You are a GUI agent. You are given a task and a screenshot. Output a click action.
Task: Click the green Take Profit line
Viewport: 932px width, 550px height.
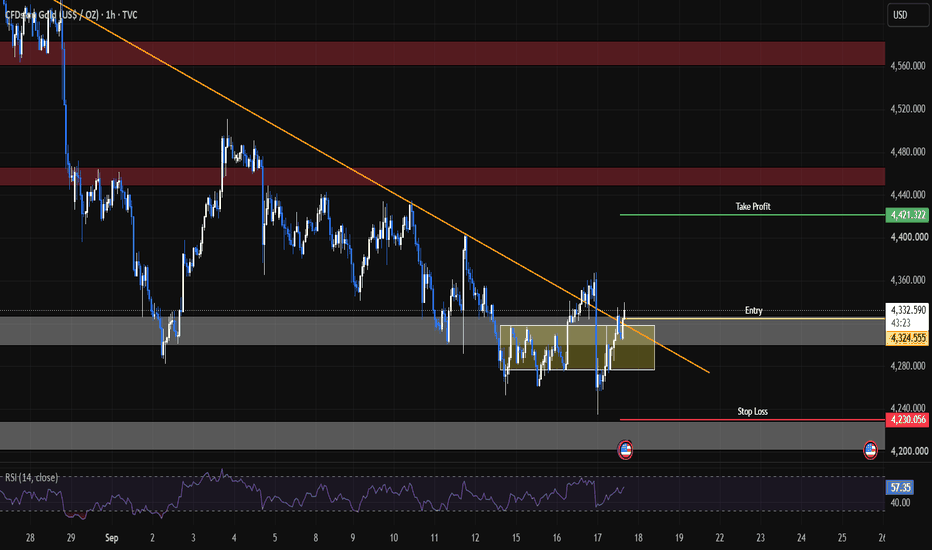752,215
